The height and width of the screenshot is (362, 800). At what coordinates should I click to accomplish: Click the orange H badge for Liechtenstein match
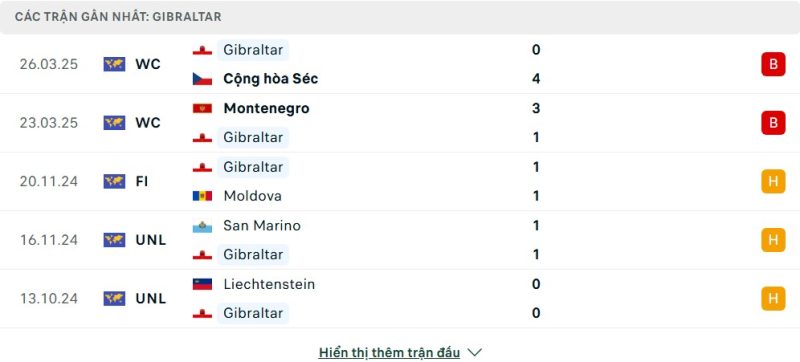tap(773, 299)
